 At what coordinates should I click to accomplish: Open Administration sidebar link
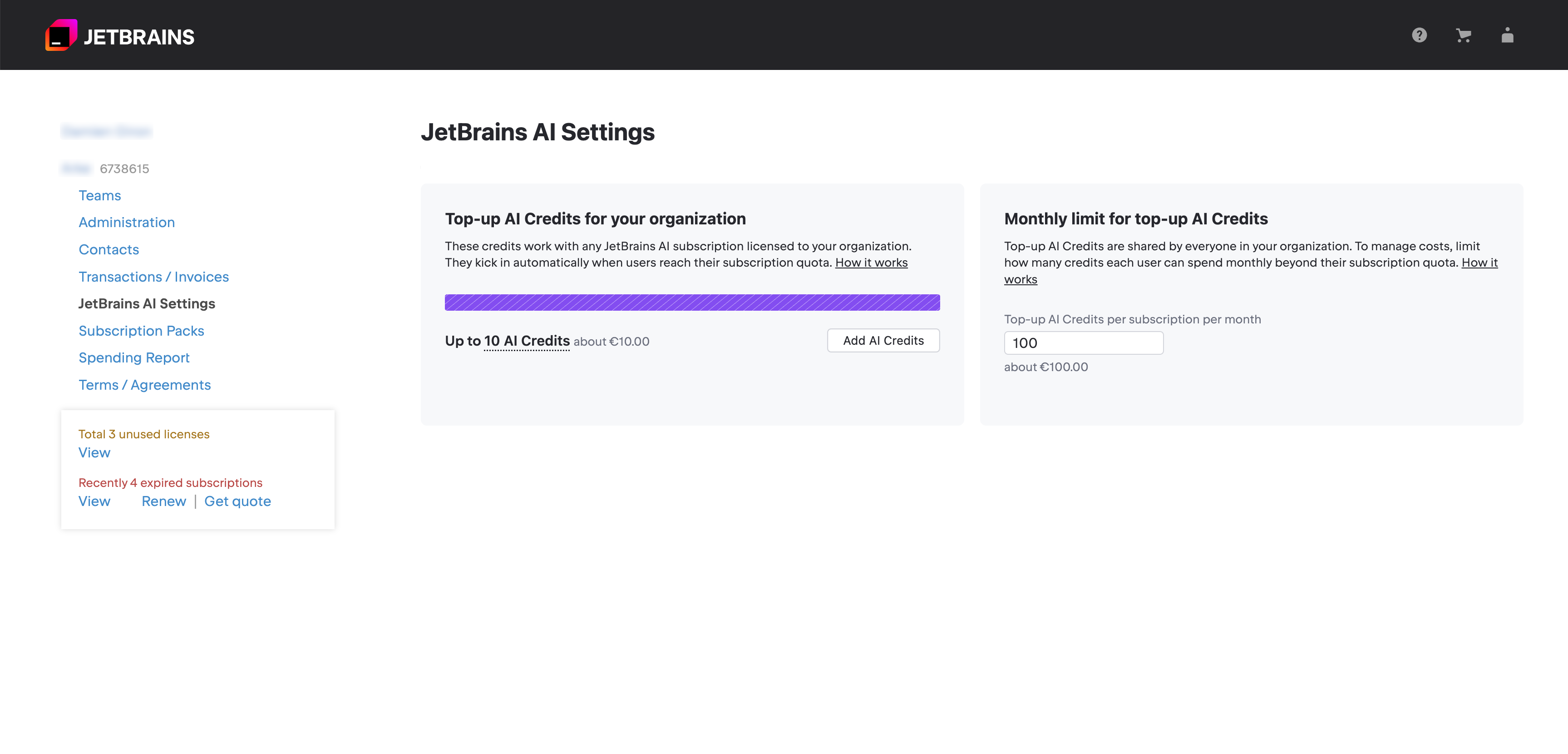127,222
